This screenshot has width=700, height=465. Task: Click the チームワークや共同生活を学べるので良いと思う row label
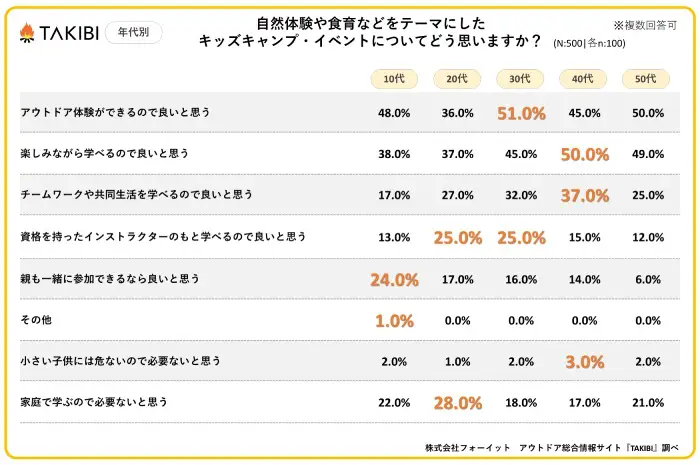click(137, 195)
